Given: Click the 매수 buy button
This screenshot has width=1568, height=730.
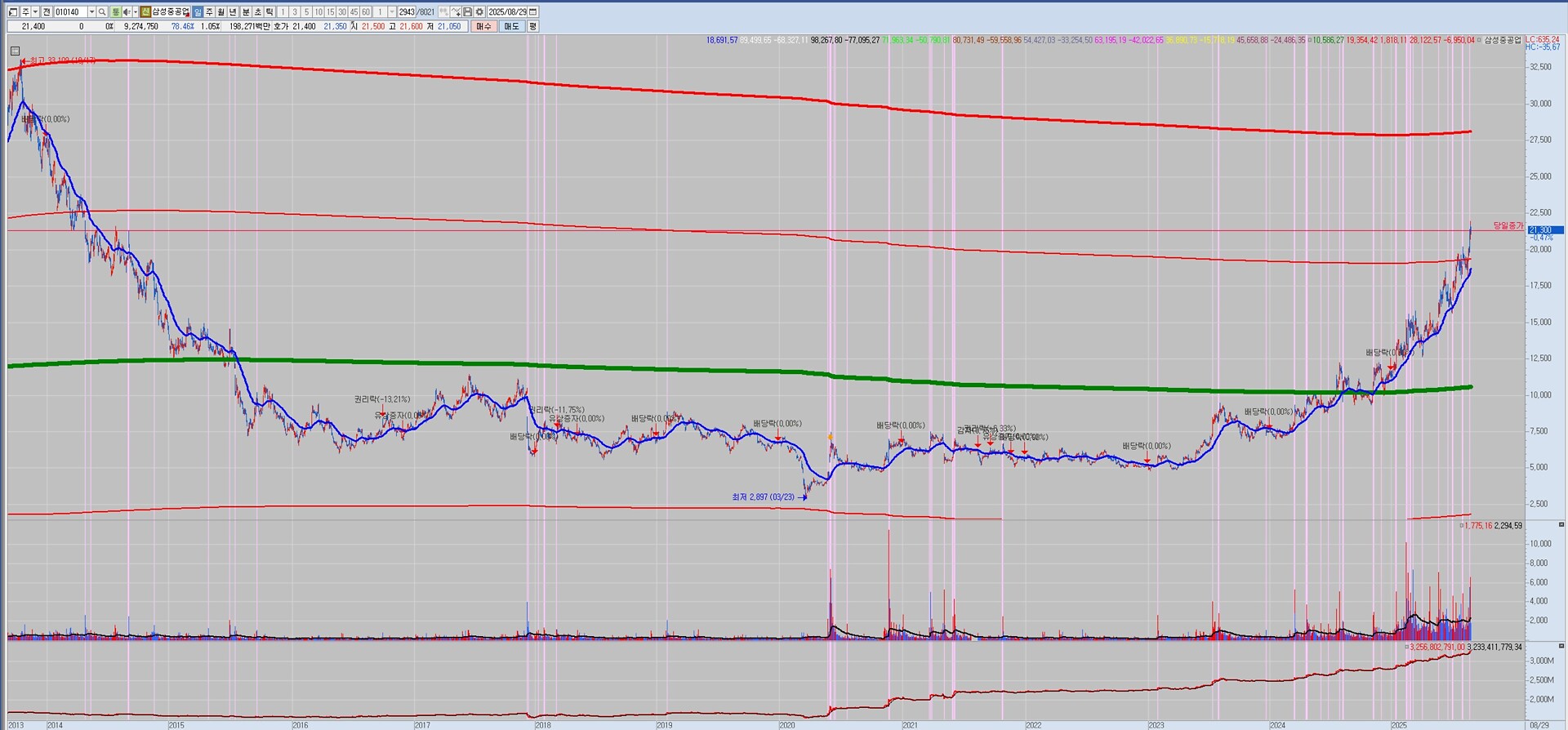Looking at the screenshot, I should (x=483, y=26).
